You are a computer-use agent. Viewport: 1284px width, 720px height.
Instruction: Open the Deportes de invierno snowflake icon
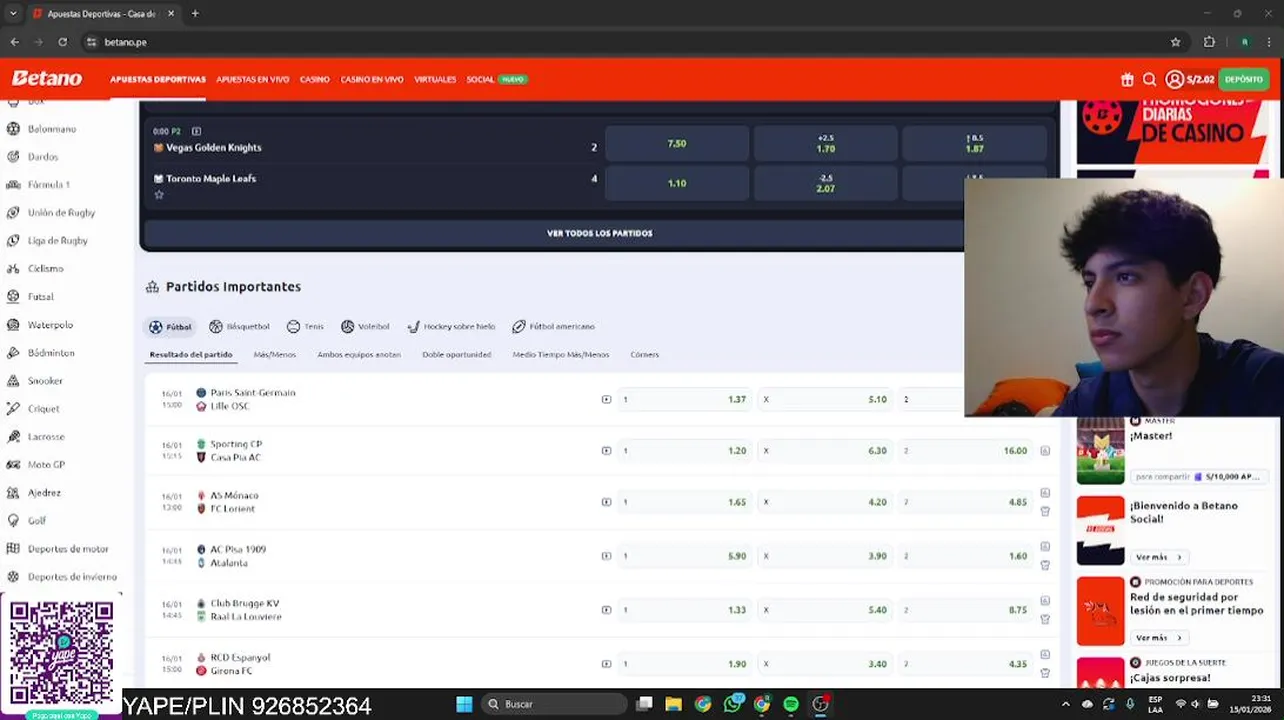13,577
